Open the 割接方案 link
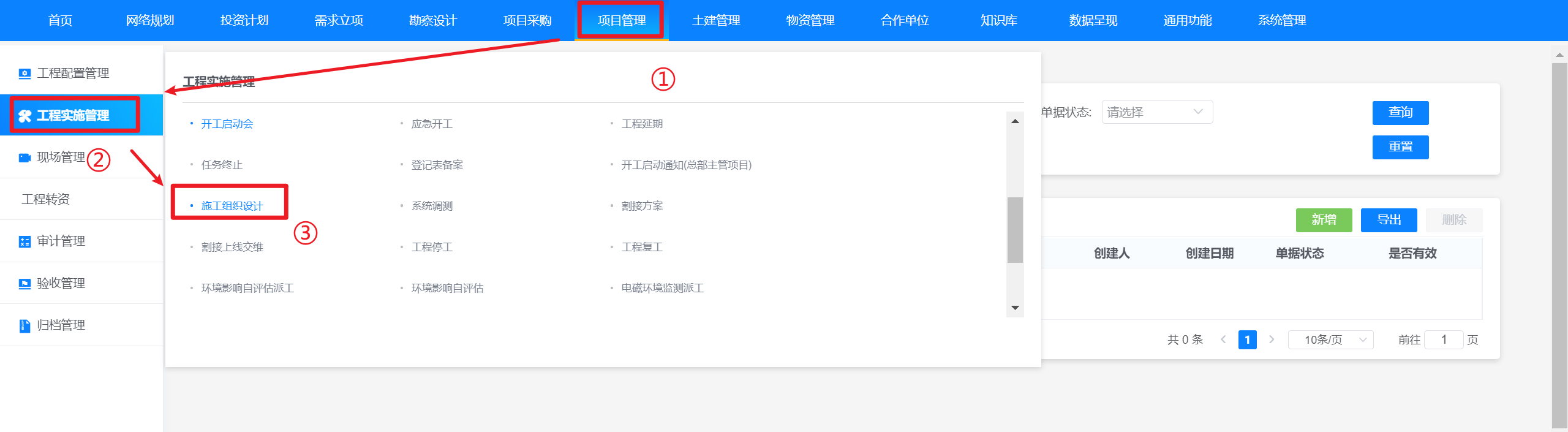Screen dimensions: 1568x432 [642, 206]
